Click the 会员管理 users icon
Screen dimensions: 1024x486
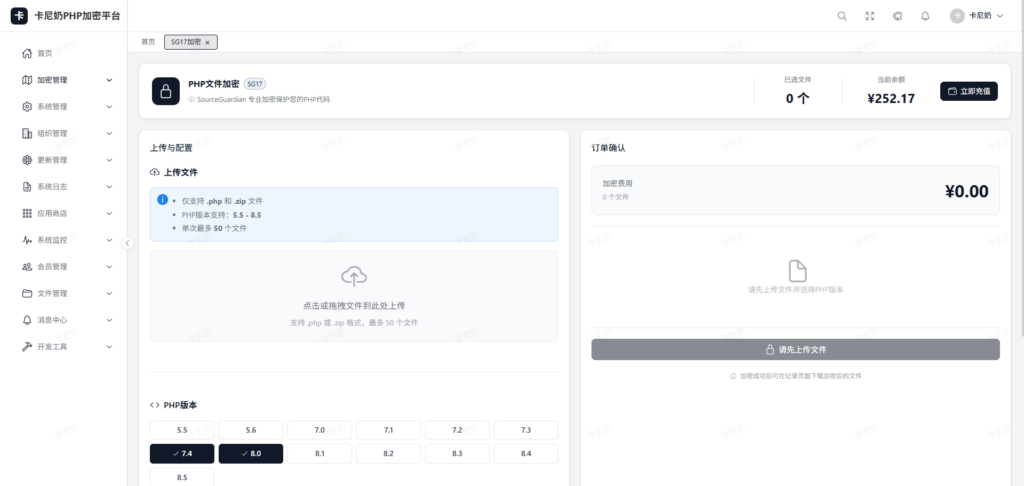(27, 267)
